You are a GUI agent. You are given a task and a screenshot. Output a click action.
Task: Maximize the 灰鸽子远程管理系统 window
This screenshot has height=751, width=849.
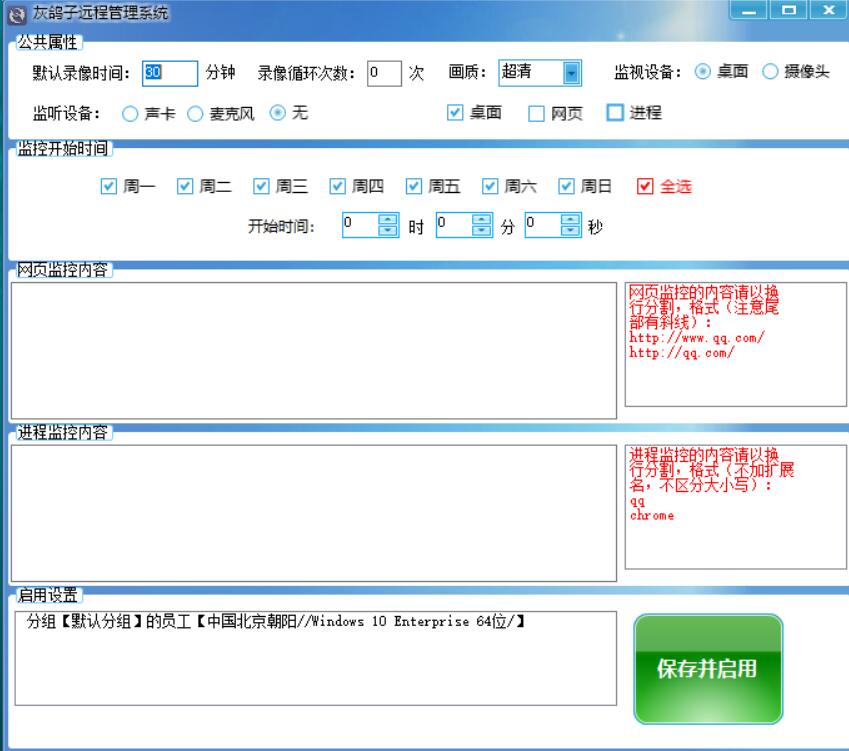(788, 10)
